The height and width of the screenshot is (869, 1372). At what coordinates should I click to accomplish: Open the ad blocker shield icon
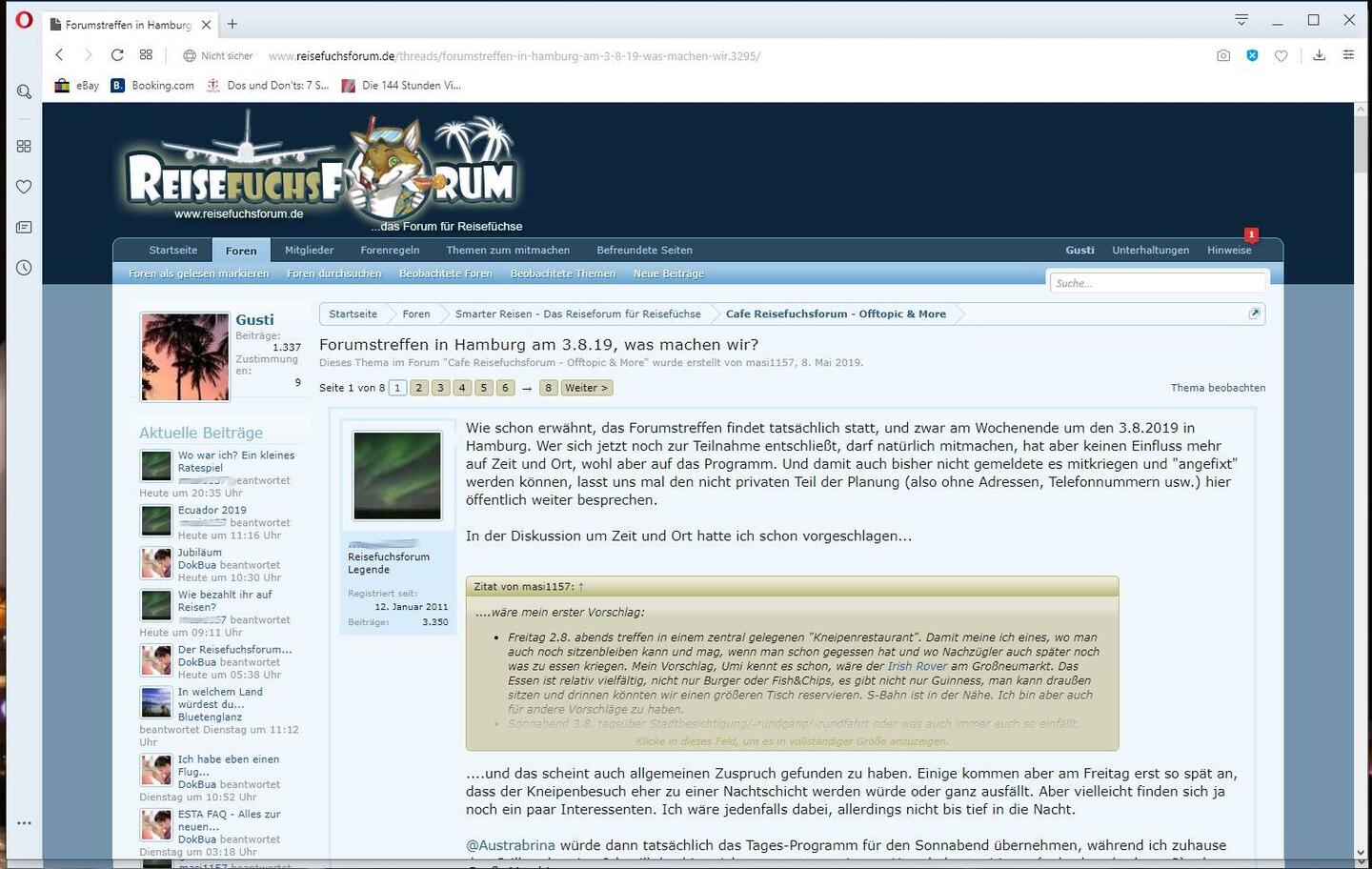(x=1252, y=56)
